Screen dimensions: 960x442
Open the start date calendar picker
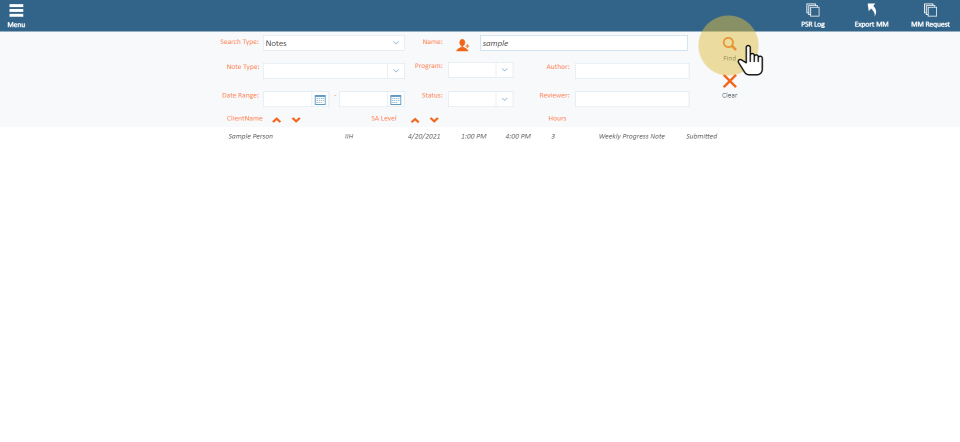(x=320, y=99)
